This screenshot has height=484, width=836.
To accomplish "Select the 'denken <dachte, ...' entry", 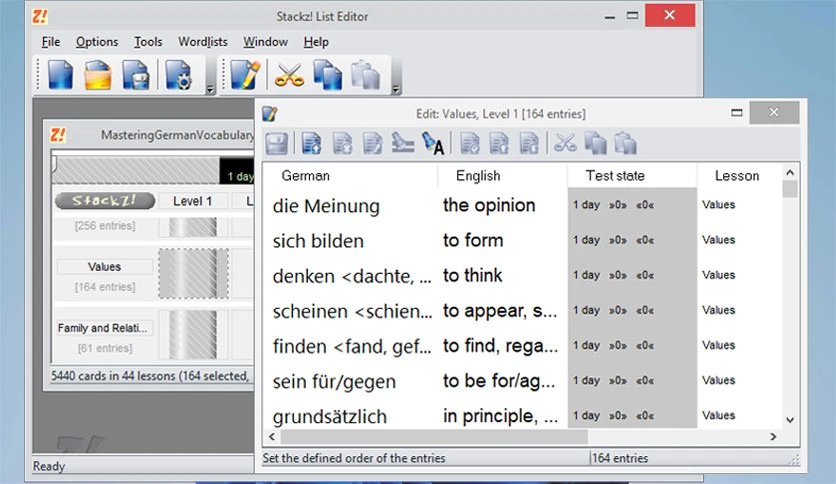I will tap(352, 276).
